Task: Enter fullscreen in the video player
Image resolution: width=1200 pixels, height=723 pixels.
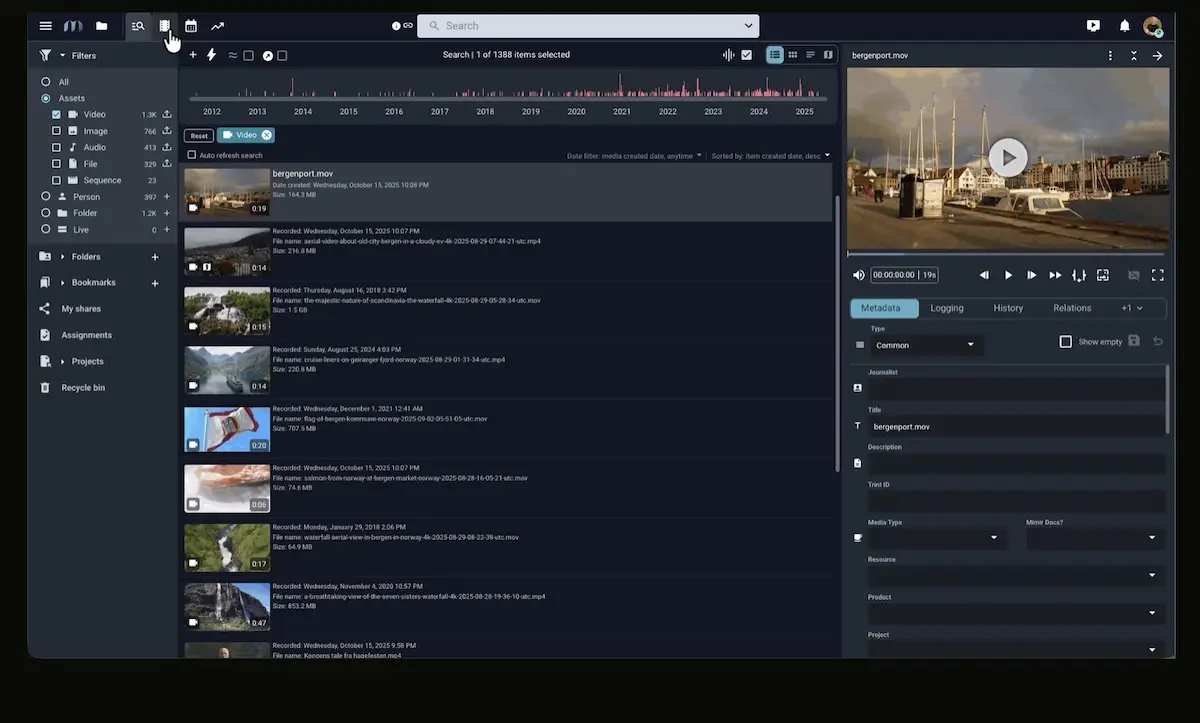Action: pos(1158,275)
